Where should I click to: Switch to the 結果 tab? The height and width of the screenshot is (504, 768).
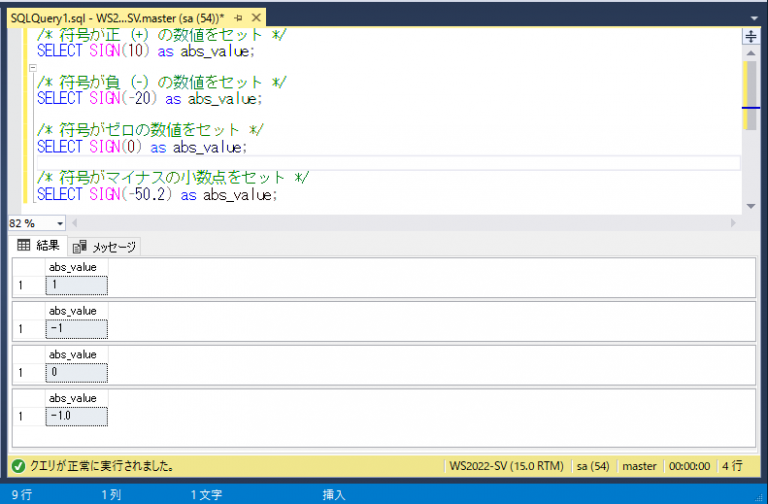click(38, 245)
